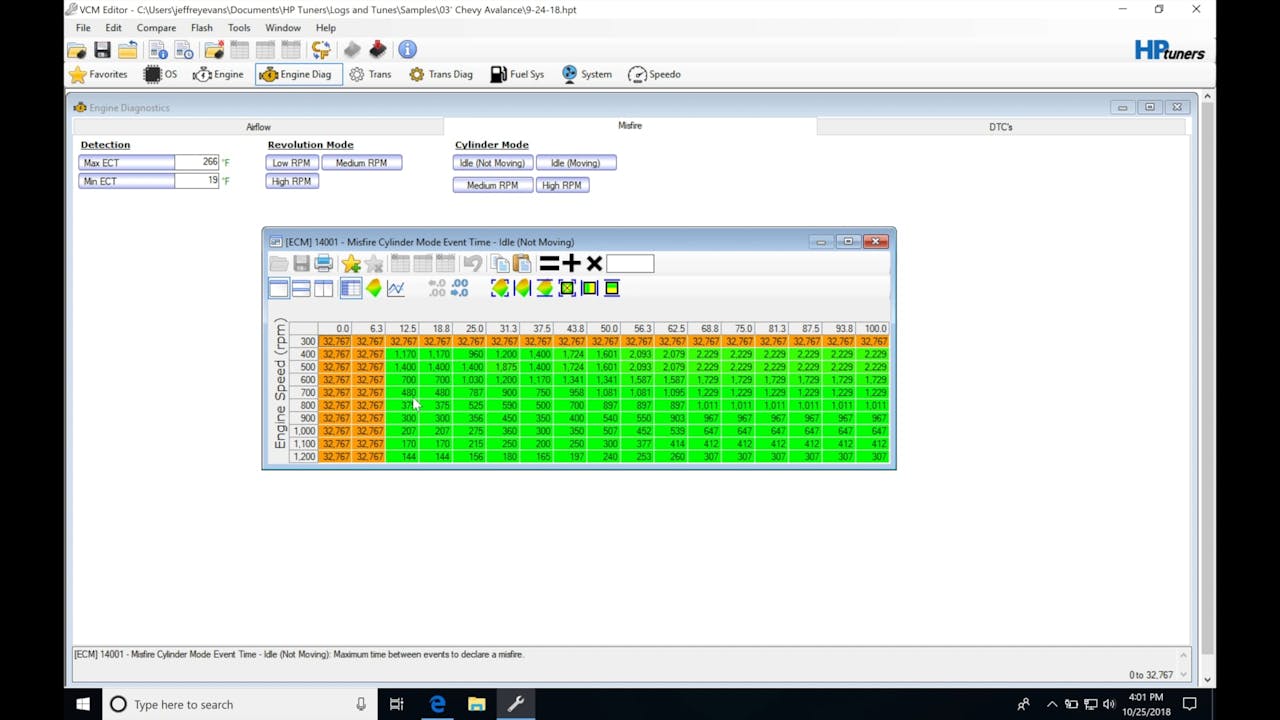Click the equals (set value) icon

pyautogui.click(x=549, y=264)
